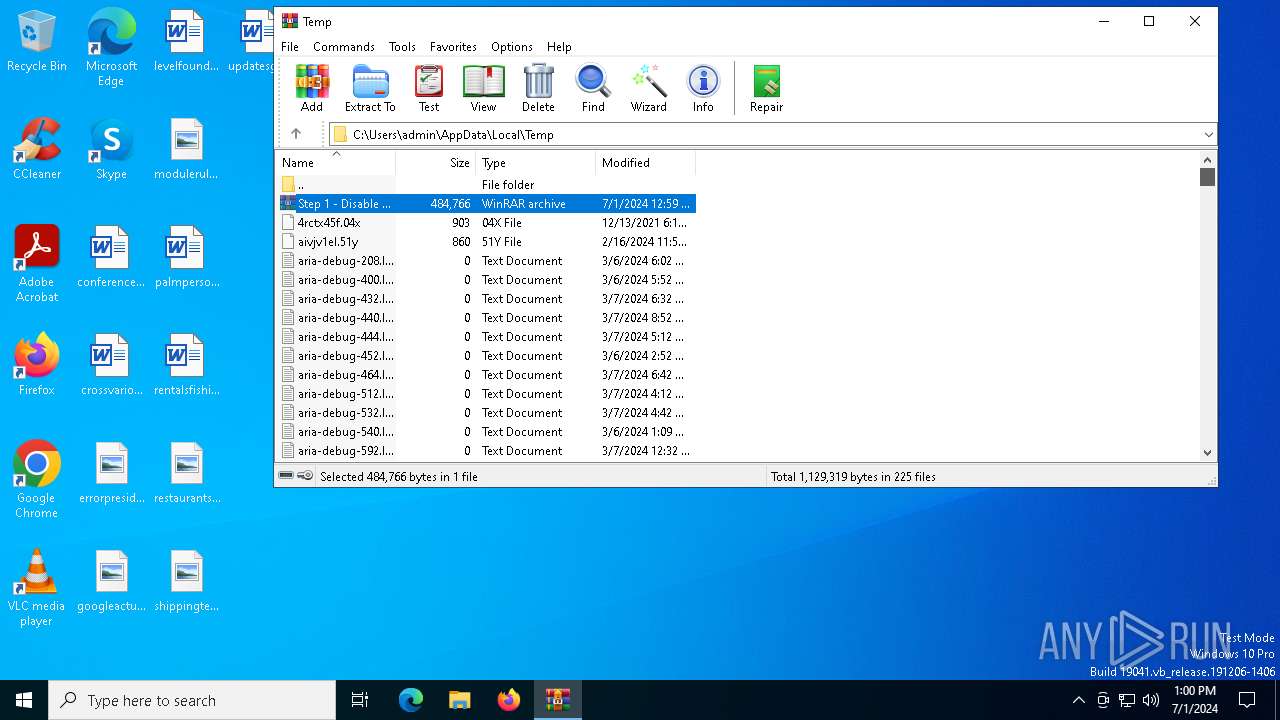1280x720 pixels.
Task: Click scroll down arrow in file list
Action: click(x=1208, y=452)
